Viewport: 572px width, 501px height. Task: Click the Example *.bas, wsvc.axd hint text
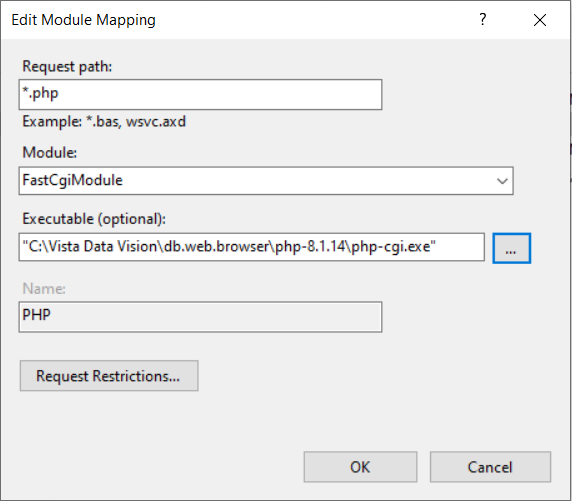coord(104,122)
